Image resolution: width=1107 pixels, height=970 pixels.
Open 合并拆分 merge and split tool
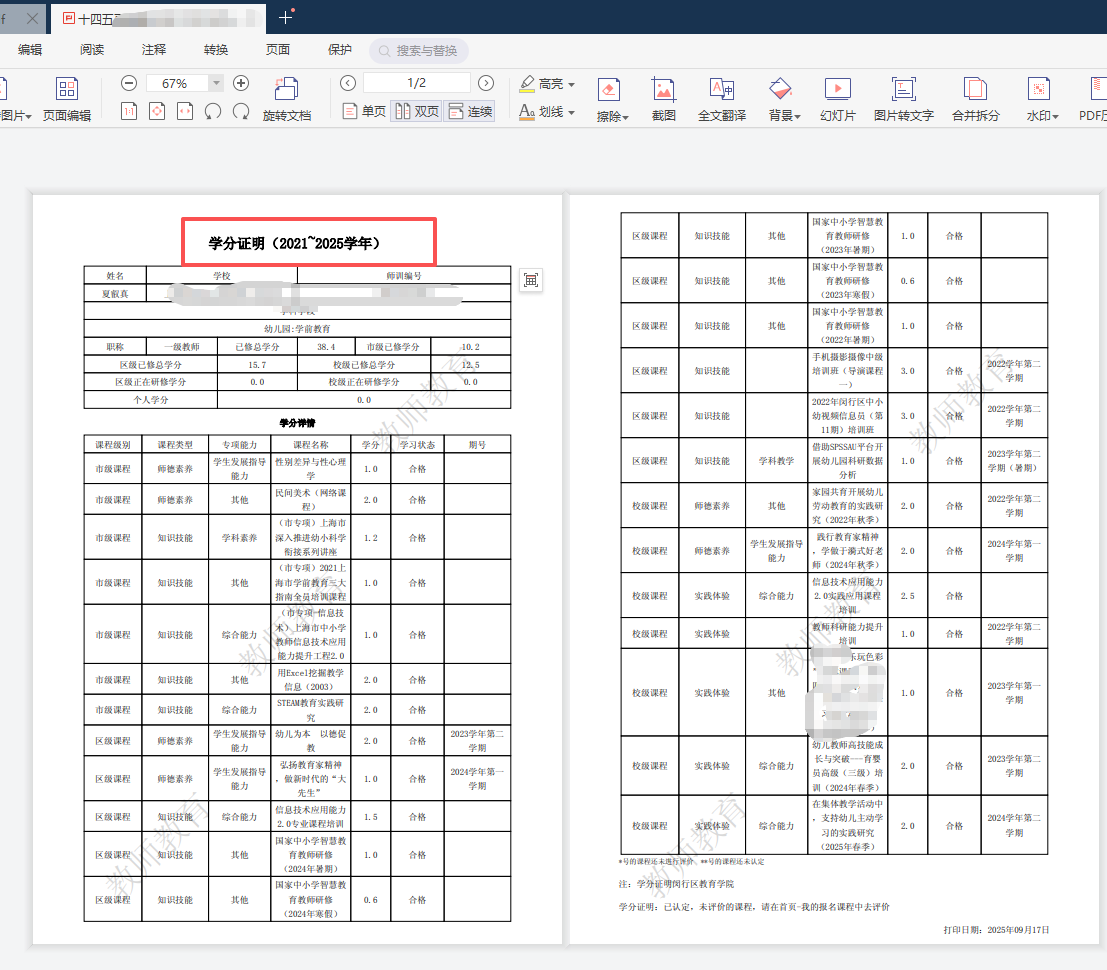click(976, 99)
